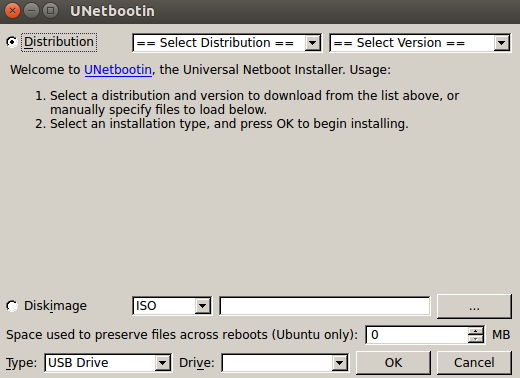Click the 'Type:' label

point(21,363)
